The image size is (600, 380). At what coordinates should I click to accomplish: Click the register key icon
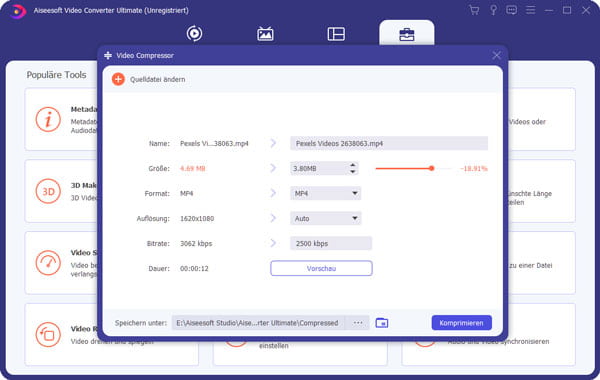(493, 10)
